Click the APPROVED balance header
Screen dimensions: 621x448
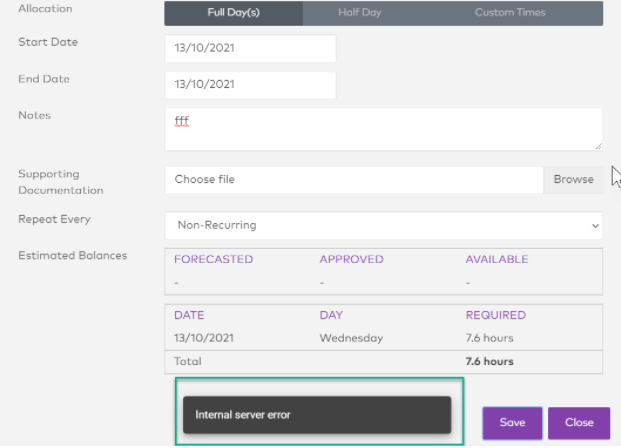(351, 259)
